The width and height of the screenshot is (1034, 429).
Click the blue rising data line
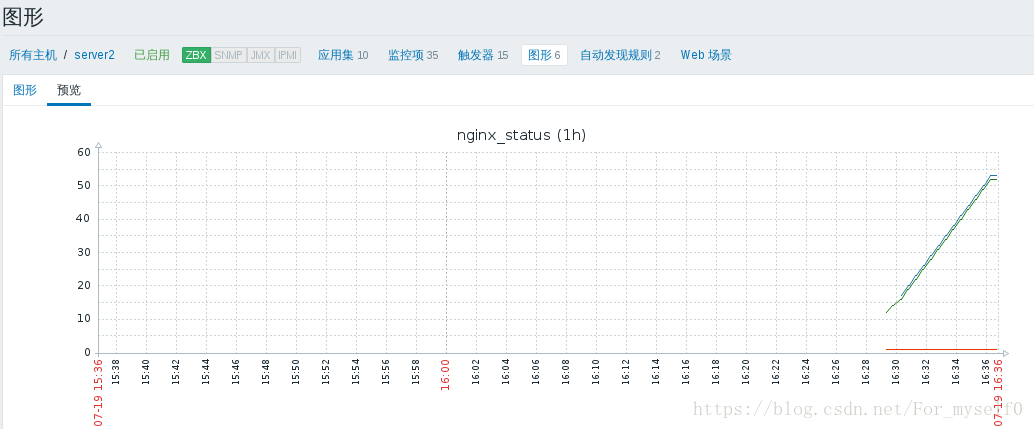click(950, 237)
